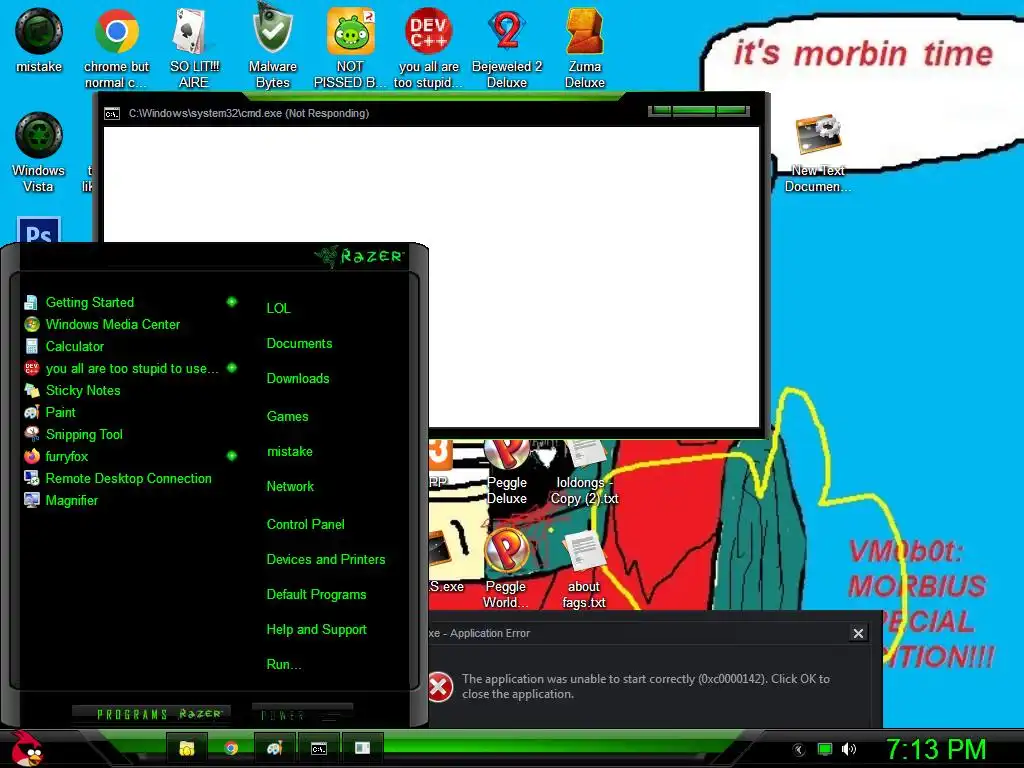Open Magnifier from the start menu
Viewport: 1024px width, 768px height.
[61, 501]
